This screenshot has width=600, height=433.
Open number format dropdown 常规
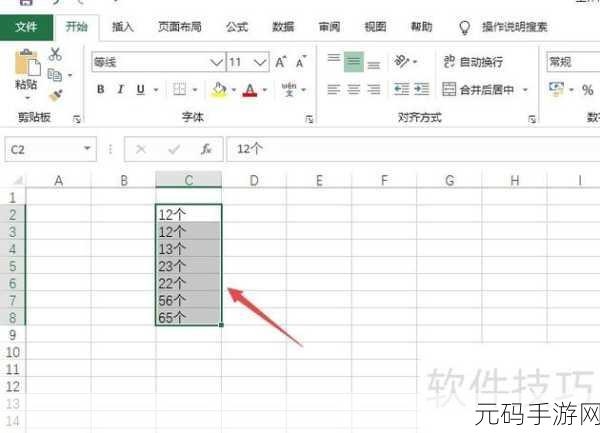click(x=573, y=62)
